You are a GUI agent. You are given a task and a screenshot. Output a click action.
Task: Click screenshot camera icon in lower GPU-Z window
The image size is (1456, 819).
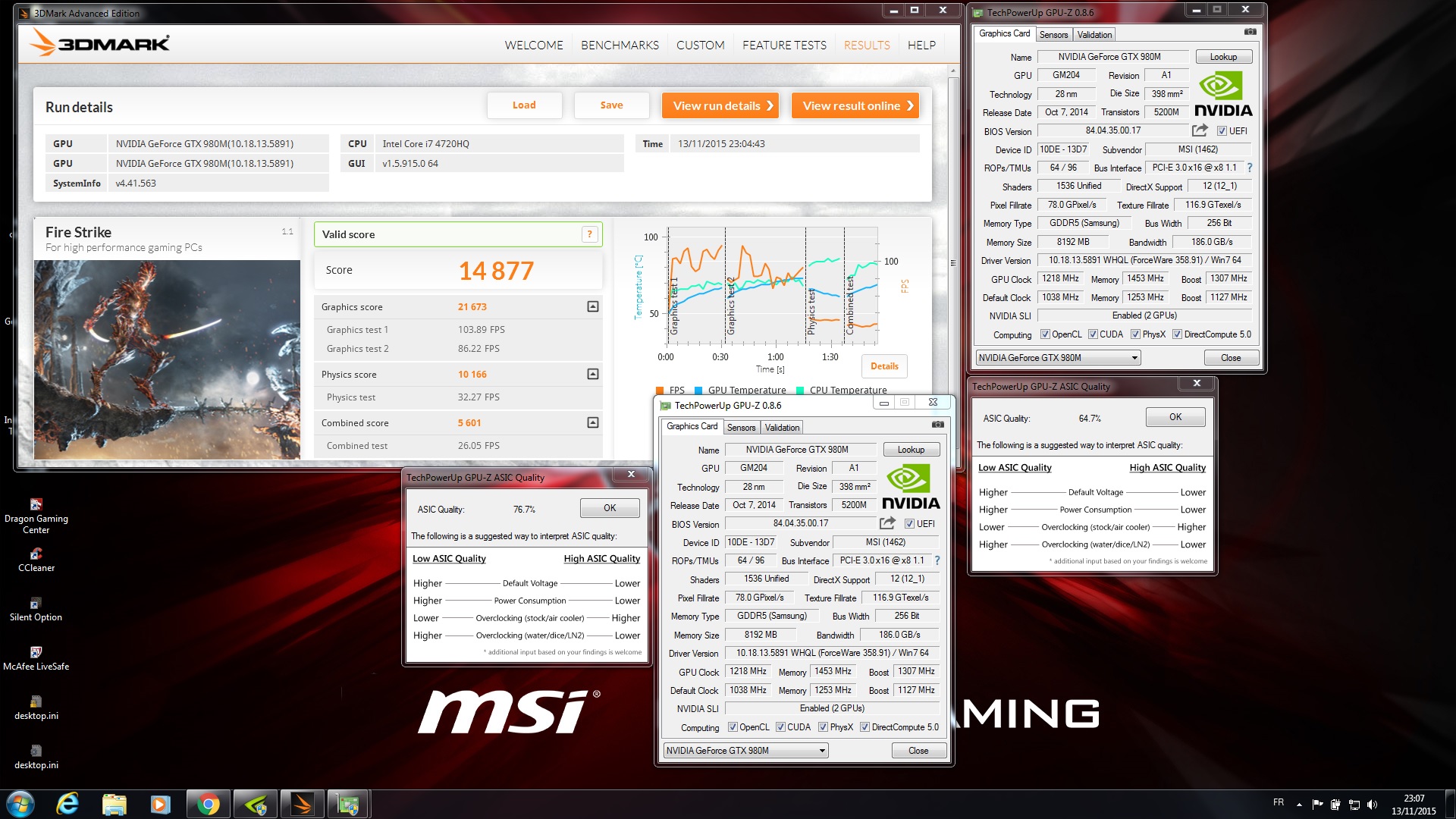938,425
